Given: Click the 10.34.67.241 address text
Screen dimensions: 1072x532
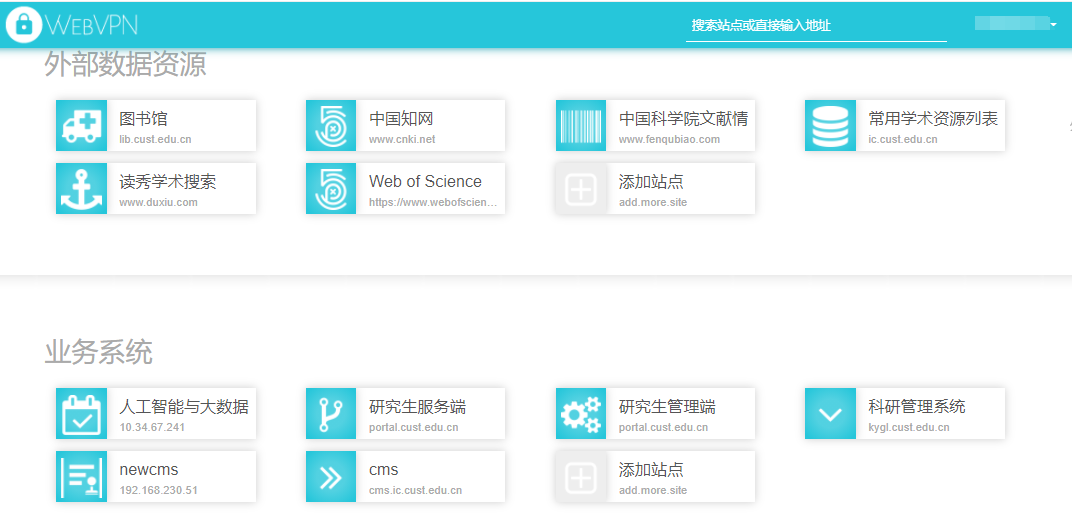Looking at the screenshot, I should click(152, 427).
